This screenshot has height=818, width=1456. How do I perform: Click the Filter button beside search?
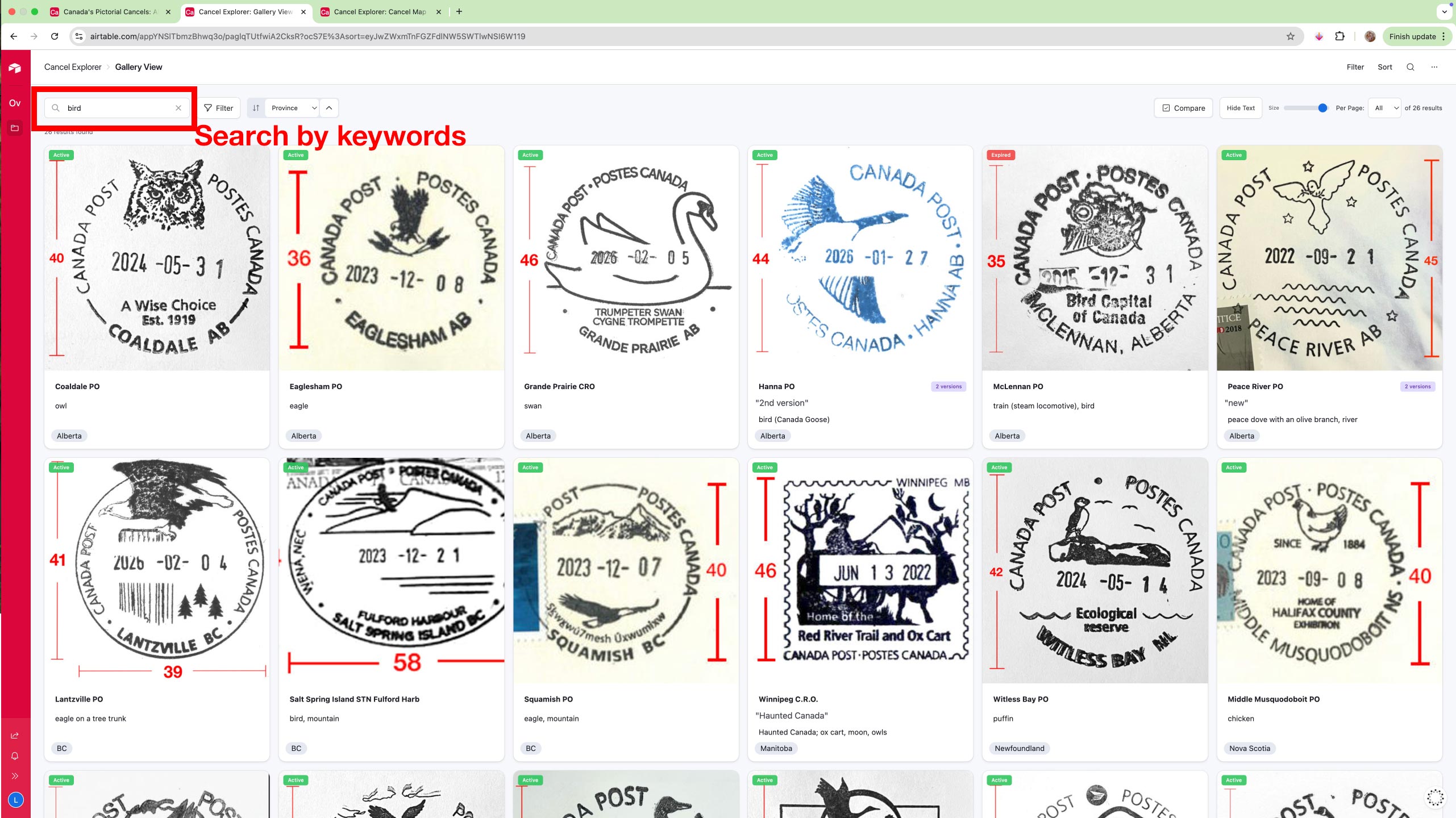(219, 108)
